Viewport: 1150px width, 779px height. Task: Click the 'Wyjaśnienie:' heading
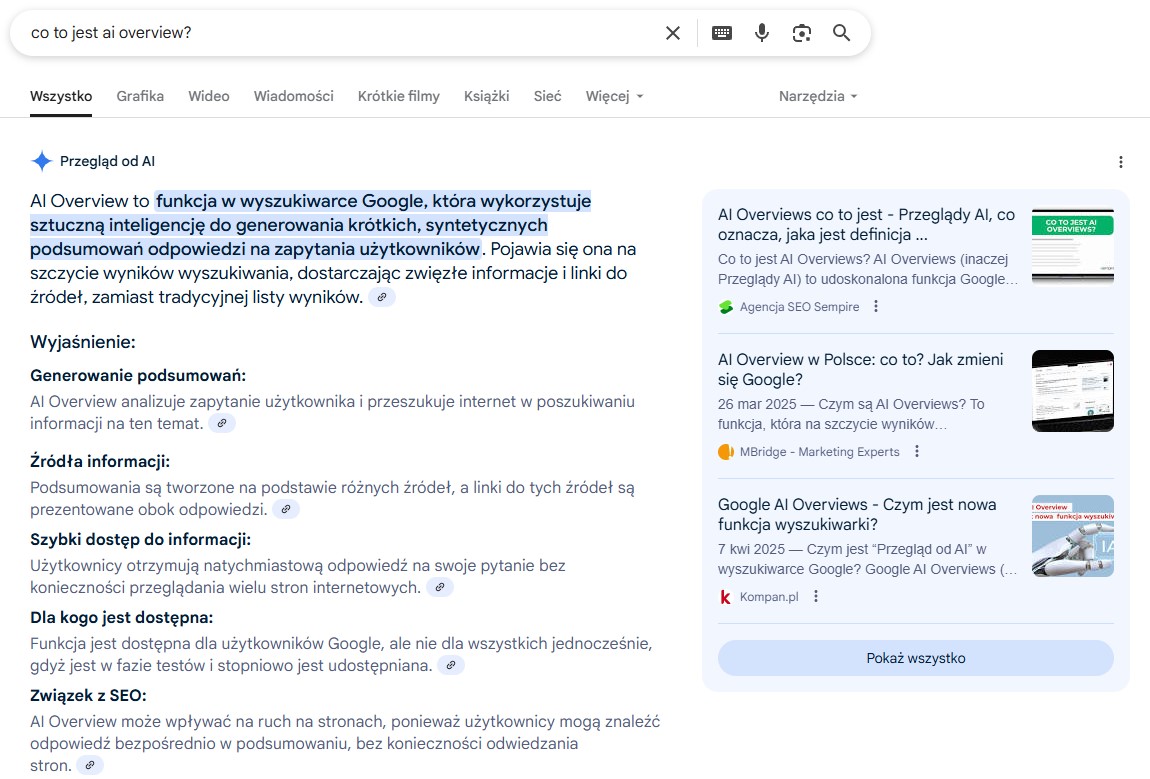83,342
